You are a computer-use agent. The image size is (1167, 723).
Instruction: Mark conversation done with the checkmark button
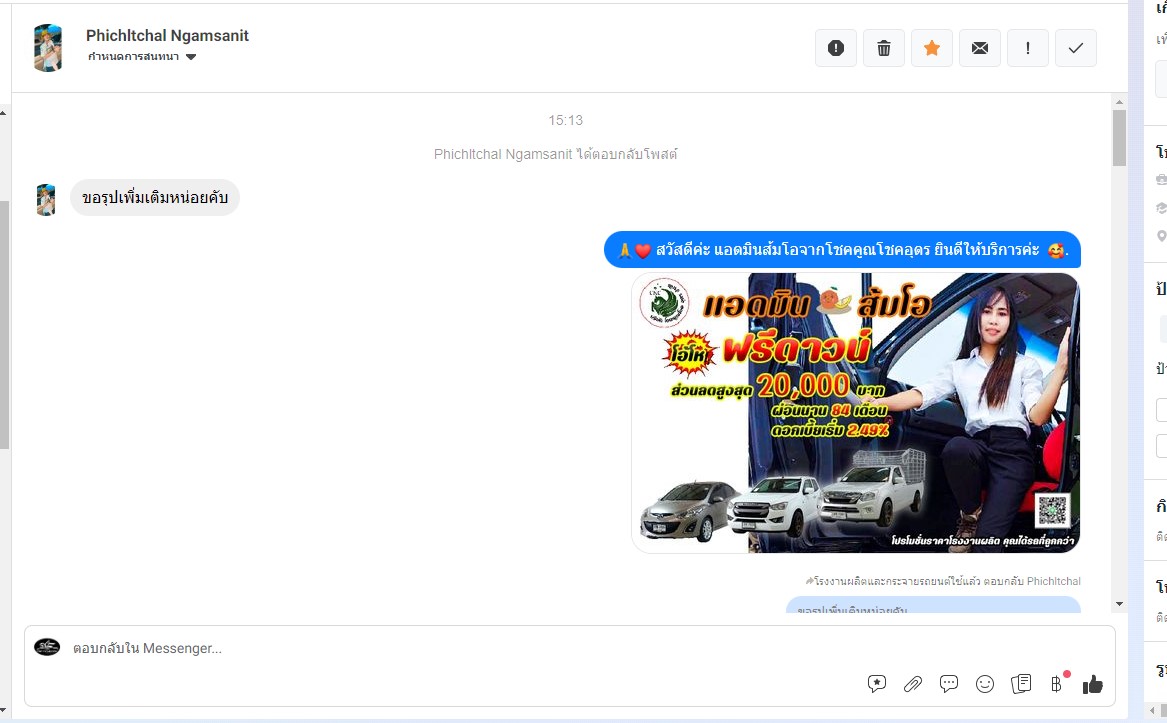(x=1076, y=48)
